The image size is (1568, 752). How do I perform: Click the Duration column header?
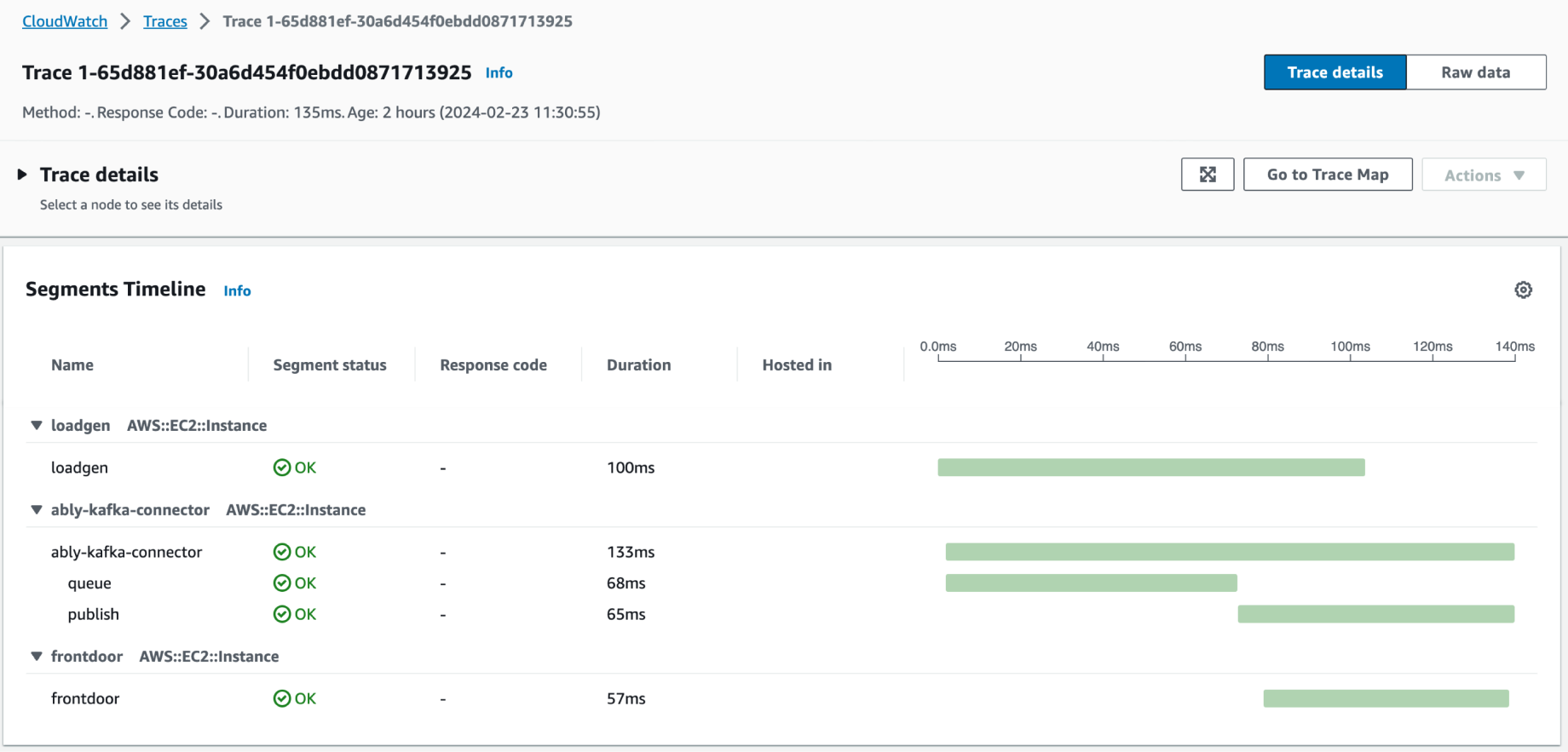click(639, 365)
